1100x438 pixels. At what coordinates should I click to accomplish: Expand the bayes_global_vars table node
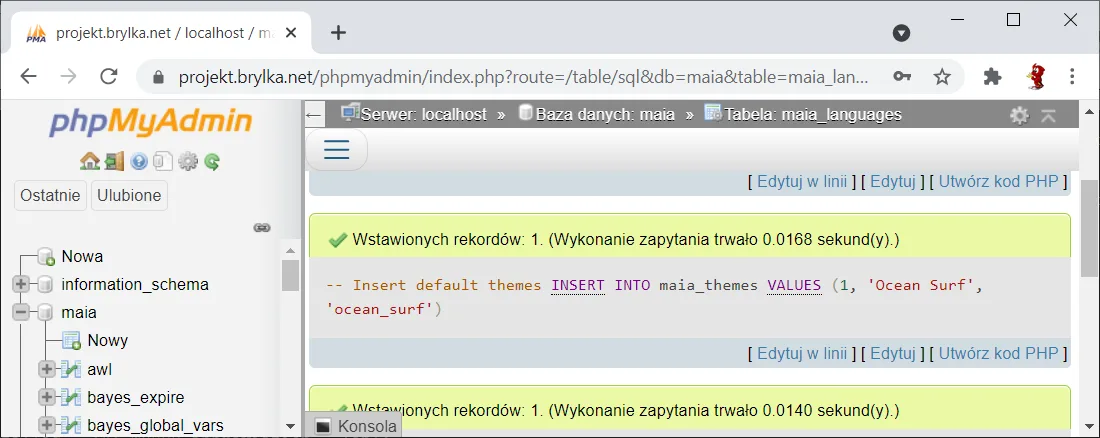tap(47, 425)
